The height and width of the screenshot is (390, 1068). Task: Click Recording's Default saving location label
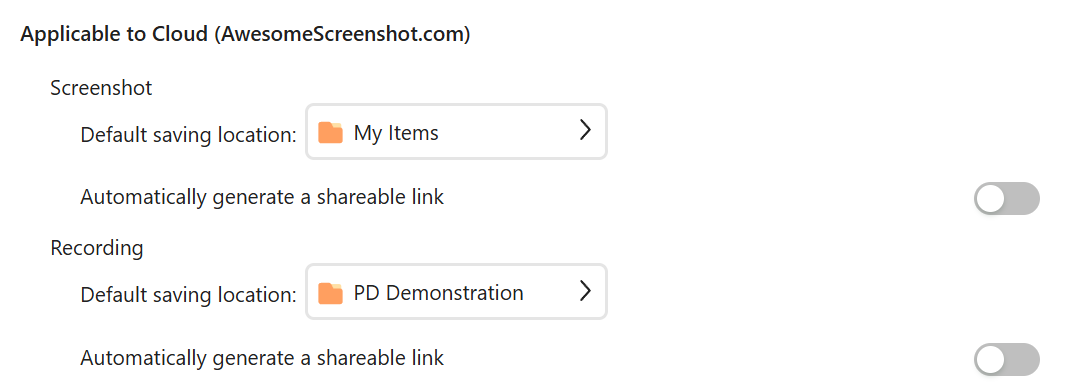(x=189, y=295)
